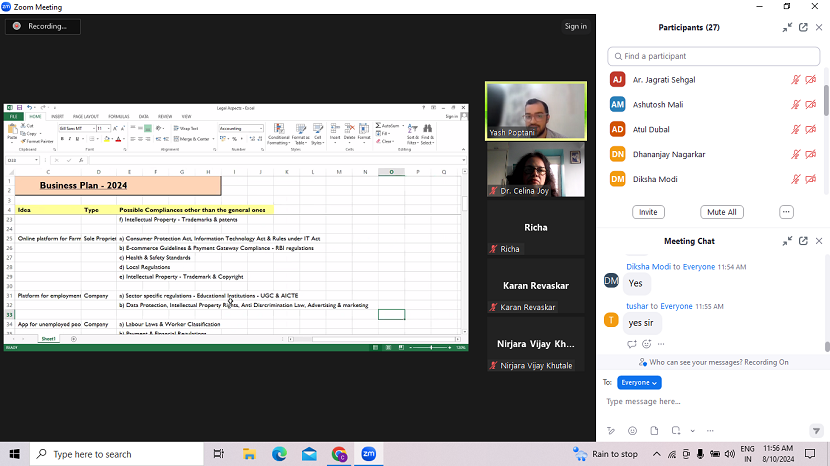
Task: Toggle Ashutosh Mali's microphone mute
Action: (x=796, y=104)
